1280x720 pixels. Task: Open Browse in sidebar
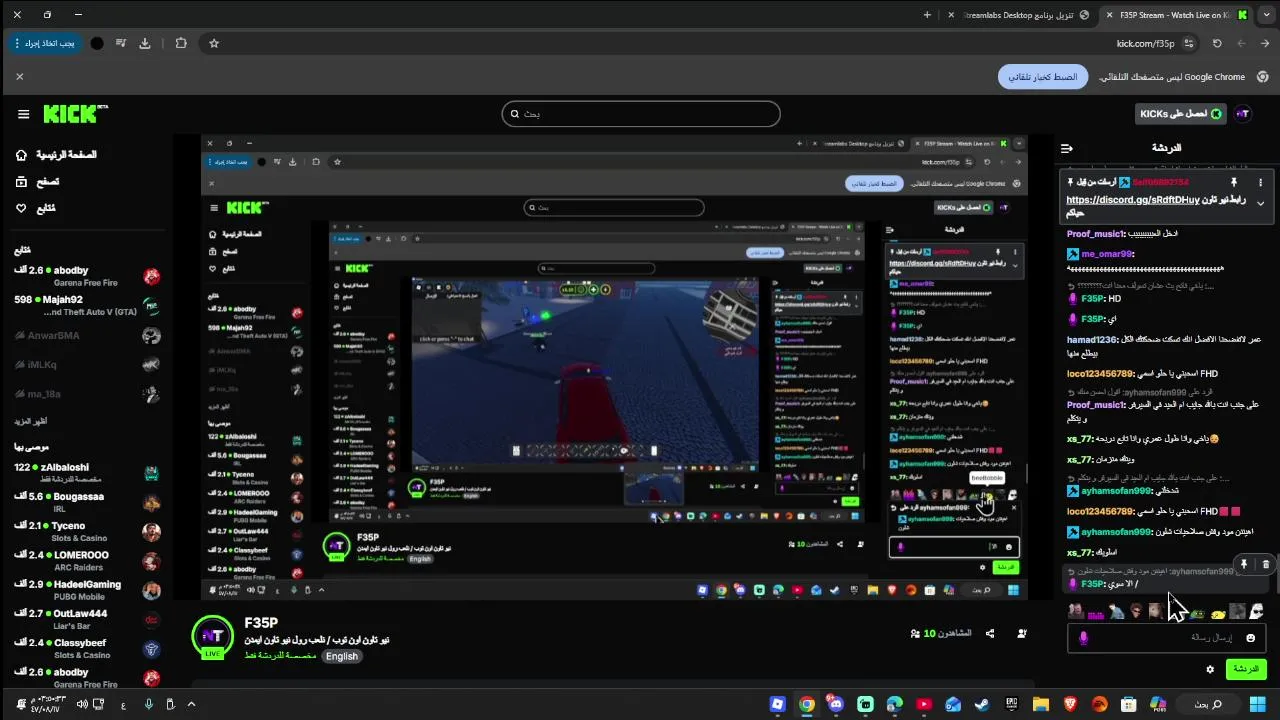tap(37, 182)
